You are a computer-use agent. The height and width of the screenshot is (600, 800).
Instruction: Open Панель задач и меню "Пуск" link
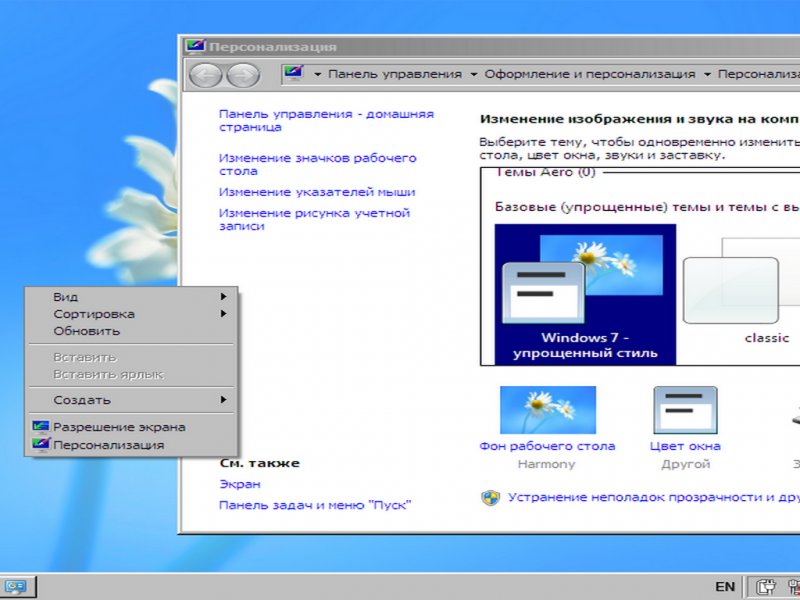tap(315, 505)
